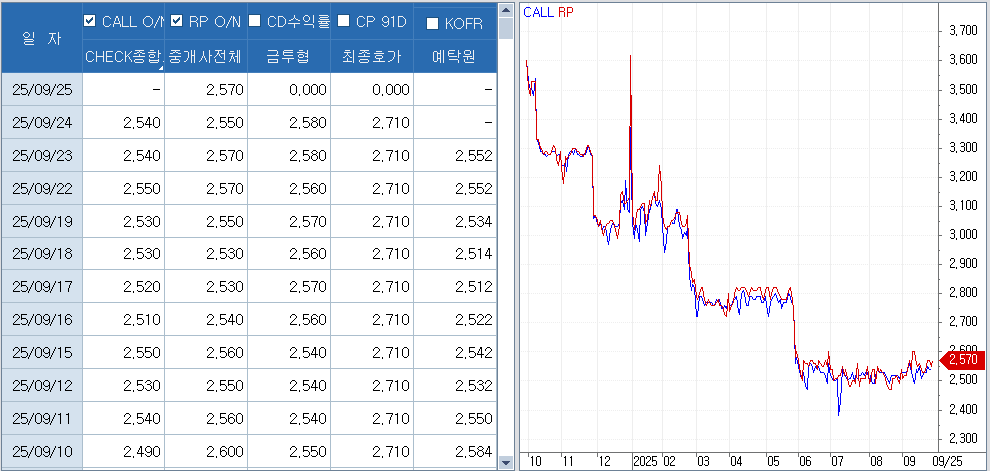
Task: Uncheck the CALL O/N checkbox
Action: coord(90,22)
